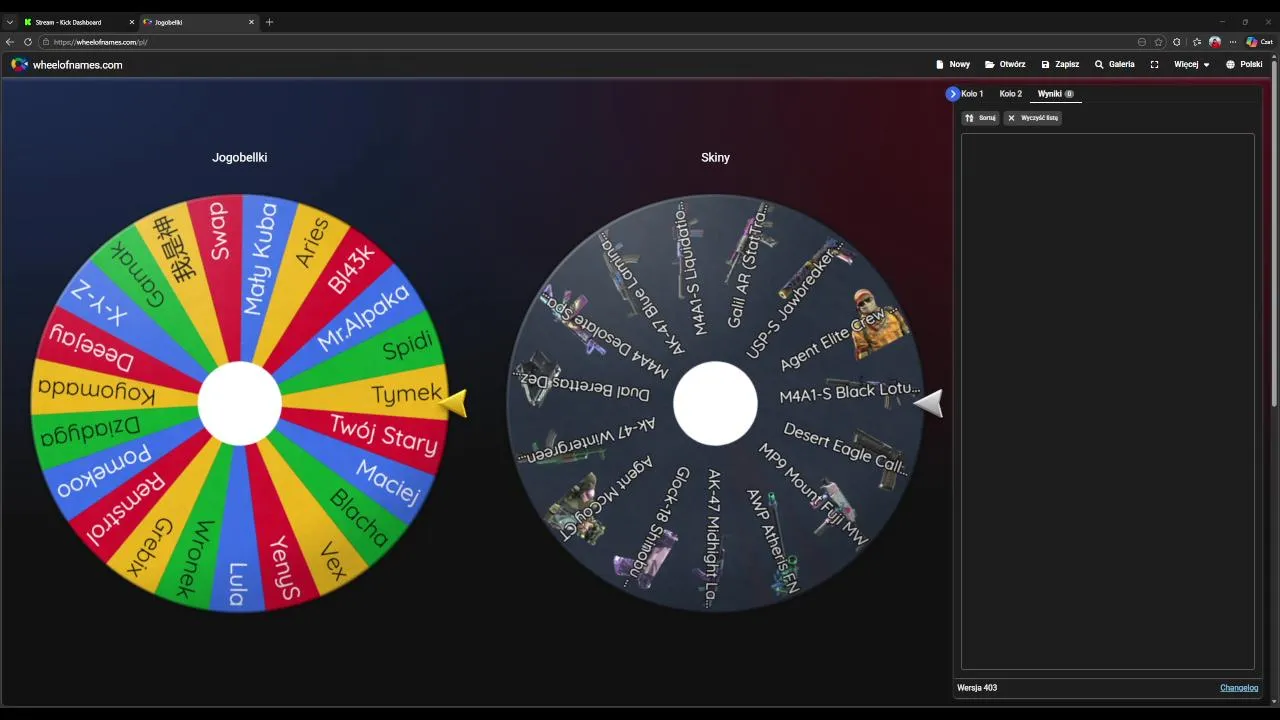Click the Blacha wheel slice
The width and height of the screenshot is (1280, 720).
[358, 516]
